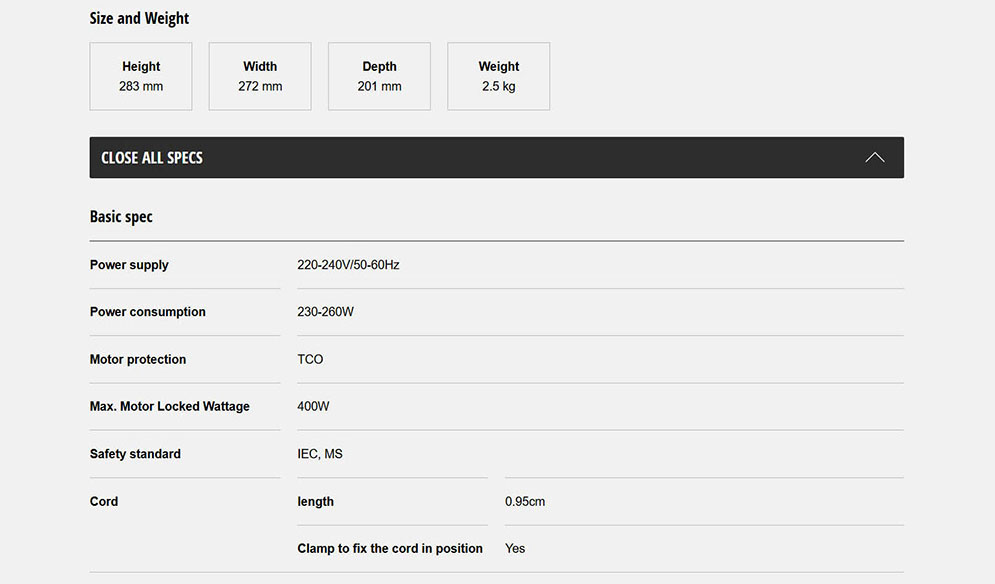Screen dimensions: 995x584
Task: Click the upward chevron icon on specs bar
Action: (x=874, y=158)
